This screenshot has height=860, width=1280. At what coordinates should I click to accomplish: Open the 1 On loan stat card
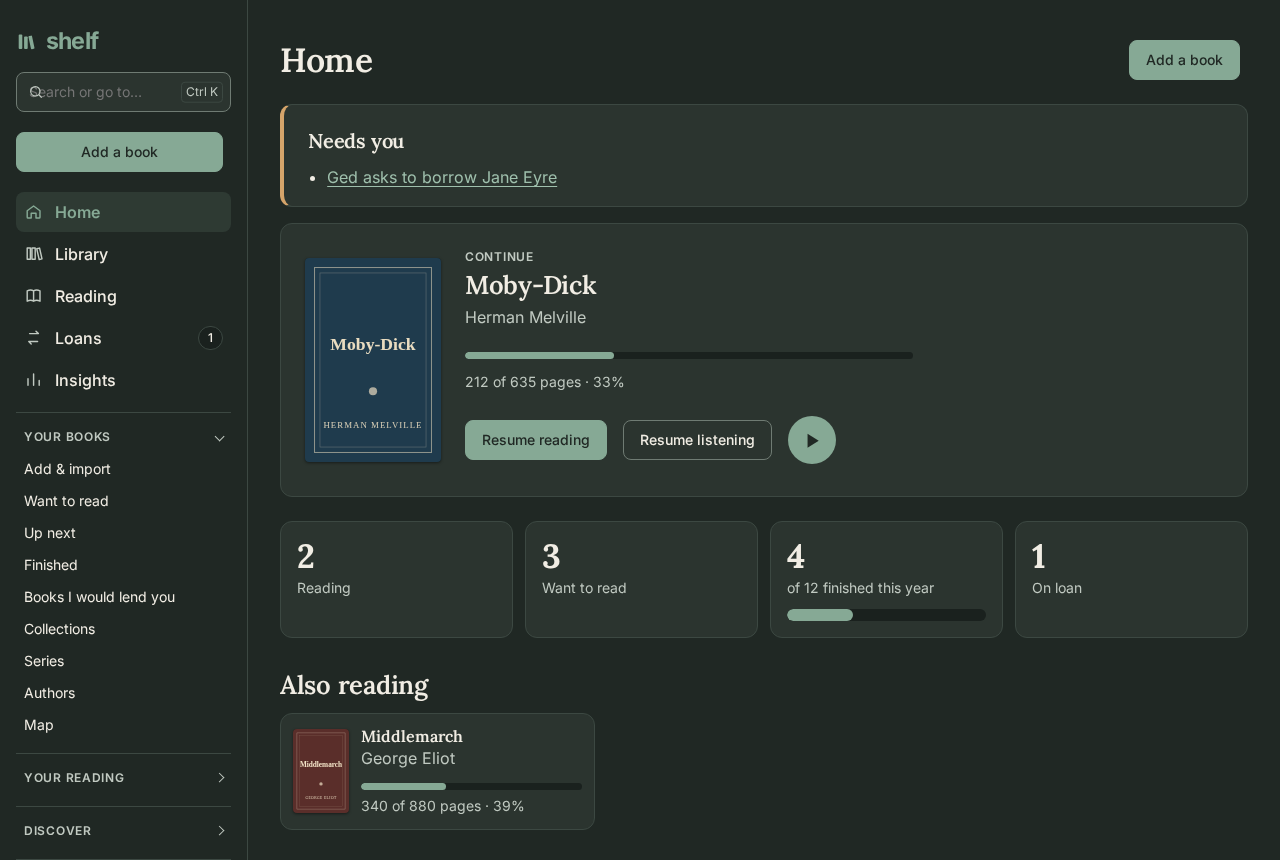tap(1131, 579)
